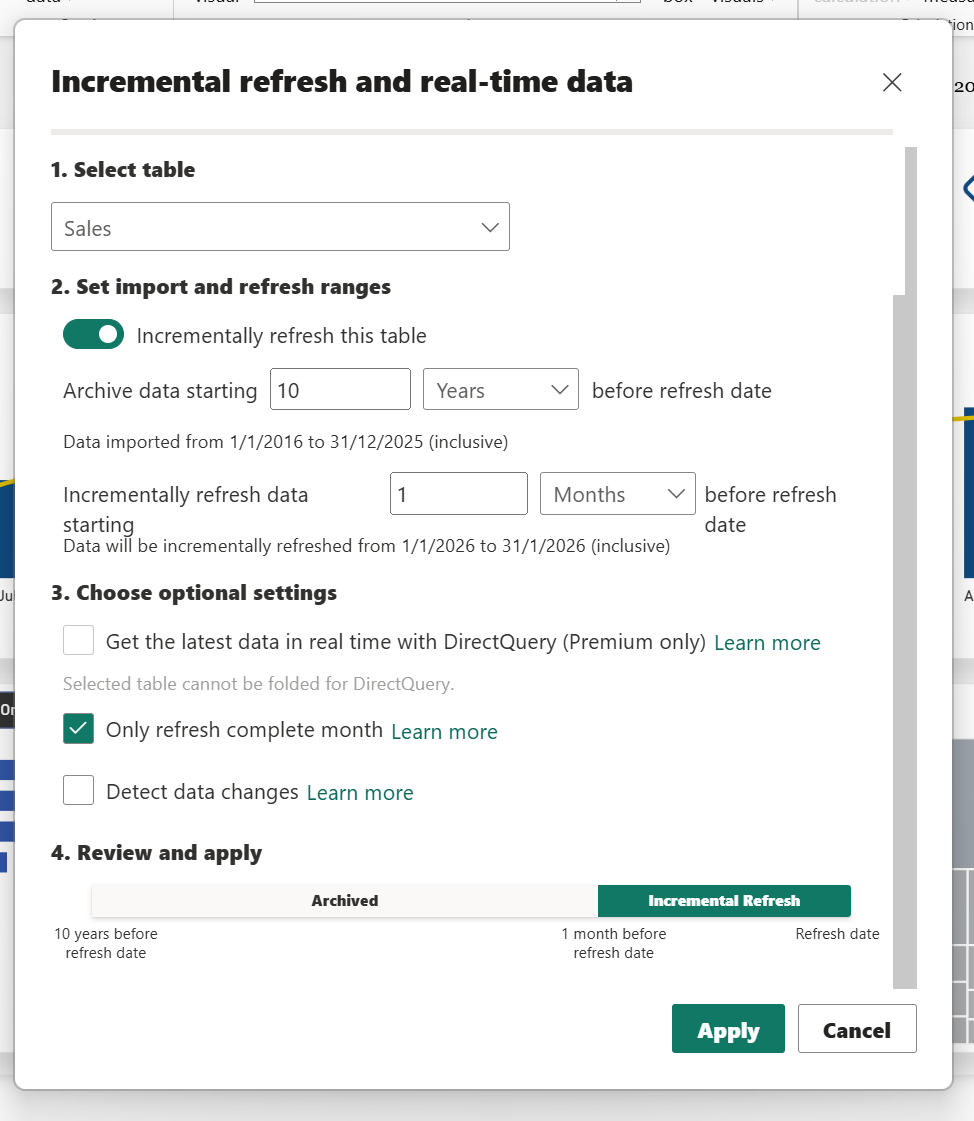Open Learn more link for data changes
This screenshot has height=1121, width=974.
coord(360,793)
